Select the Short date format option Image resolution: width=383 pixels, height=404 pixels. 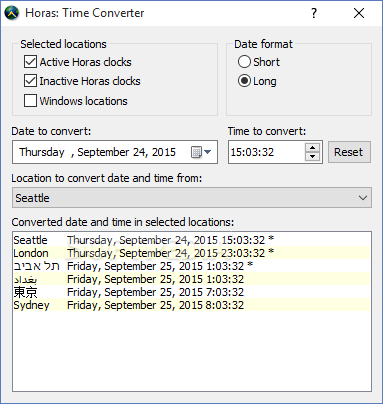[244, 62]
